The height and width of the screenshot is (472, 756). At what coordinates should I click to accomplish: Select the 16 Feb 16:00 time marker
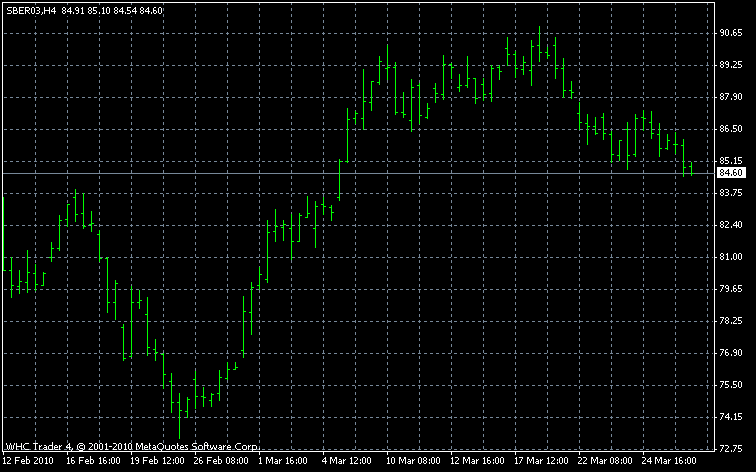[93, 462]
